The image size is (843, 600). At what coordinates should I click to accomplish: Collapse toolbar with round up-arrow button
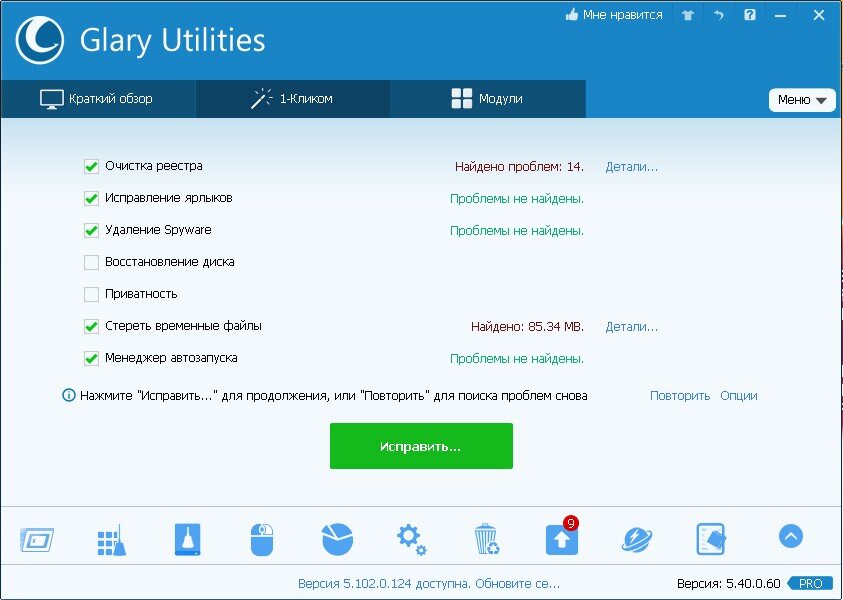791,536
